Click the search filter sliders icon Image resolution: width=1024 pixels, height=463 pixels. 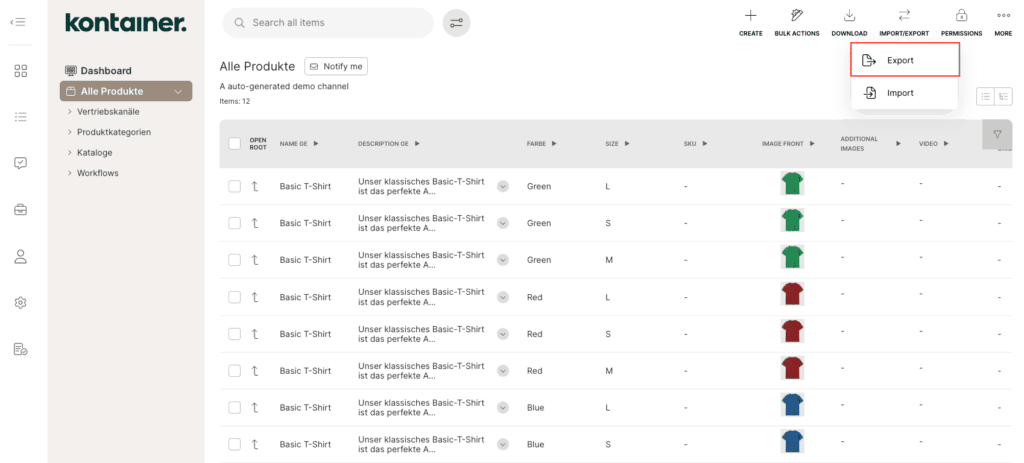[456, 23]
